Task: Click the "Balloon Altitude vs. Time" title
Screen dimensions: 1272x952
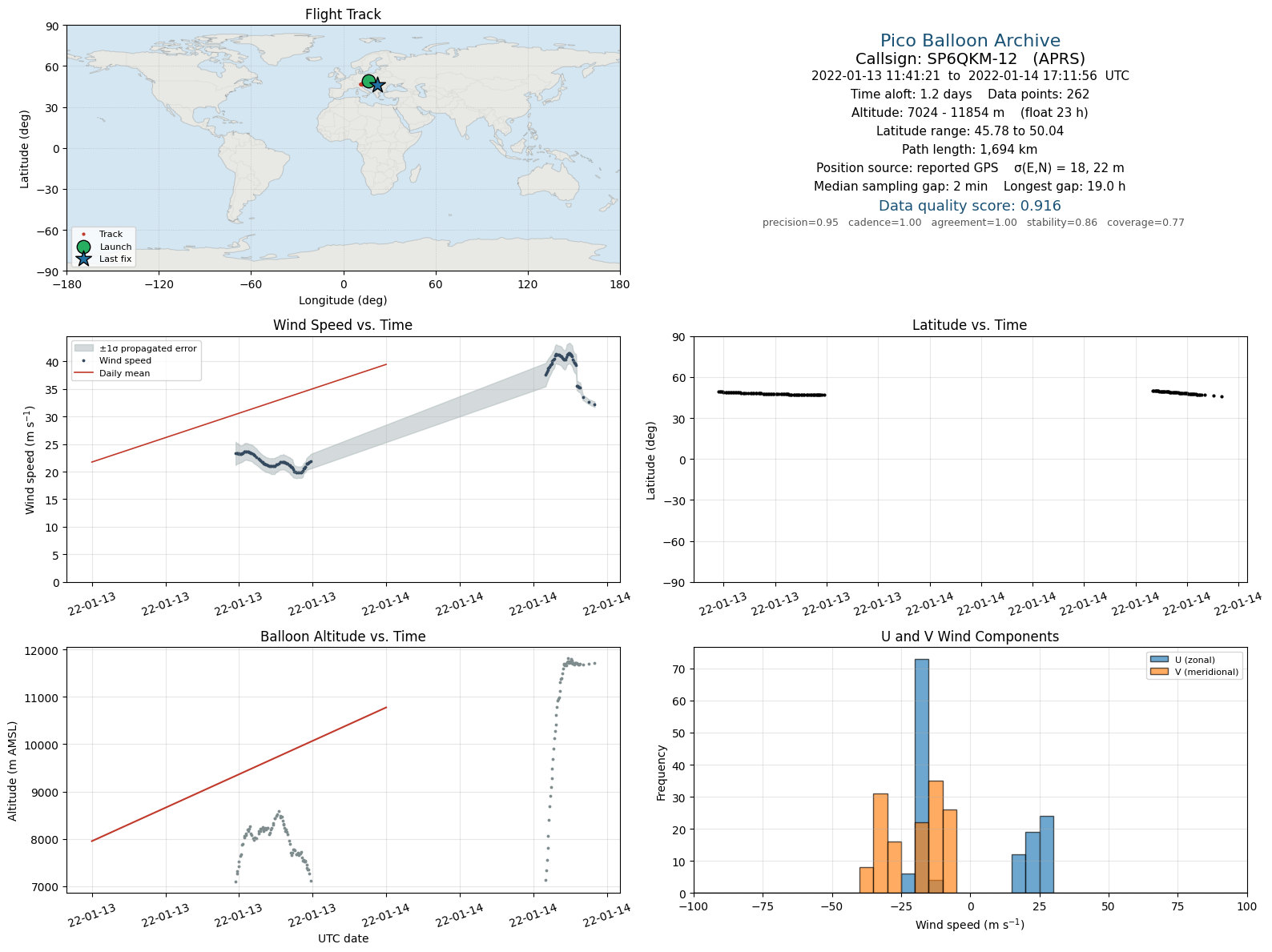Action: (x=343, y=637)
